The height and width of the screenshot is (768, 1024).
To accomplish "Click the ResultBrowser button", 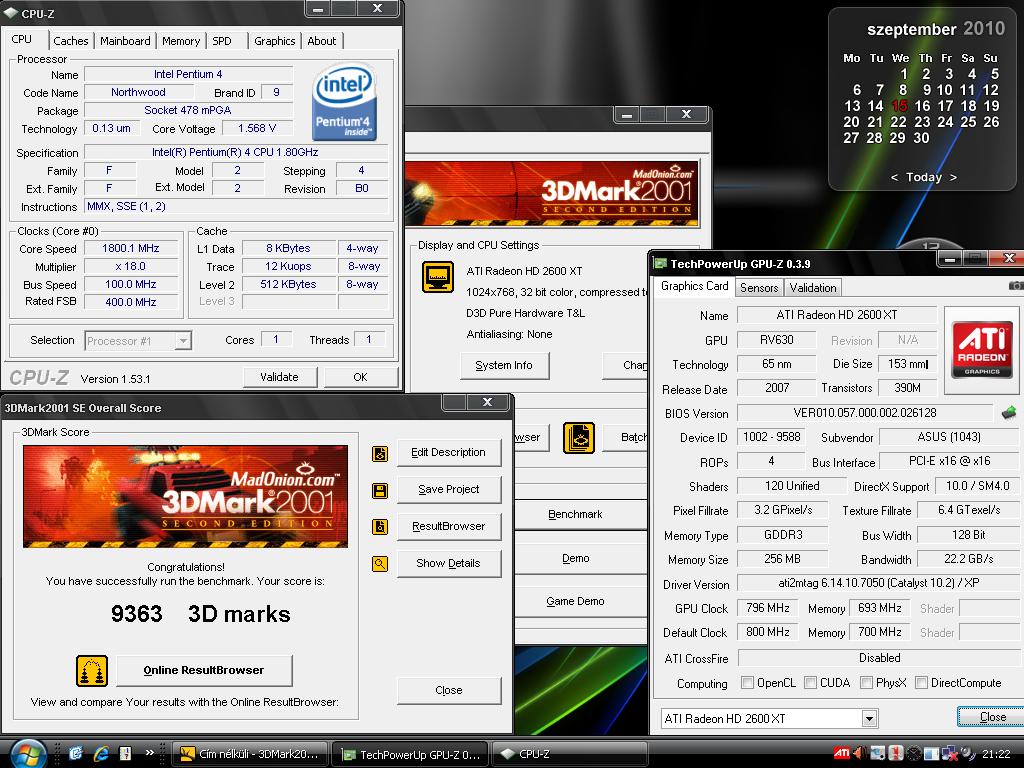I will [449, 526].
